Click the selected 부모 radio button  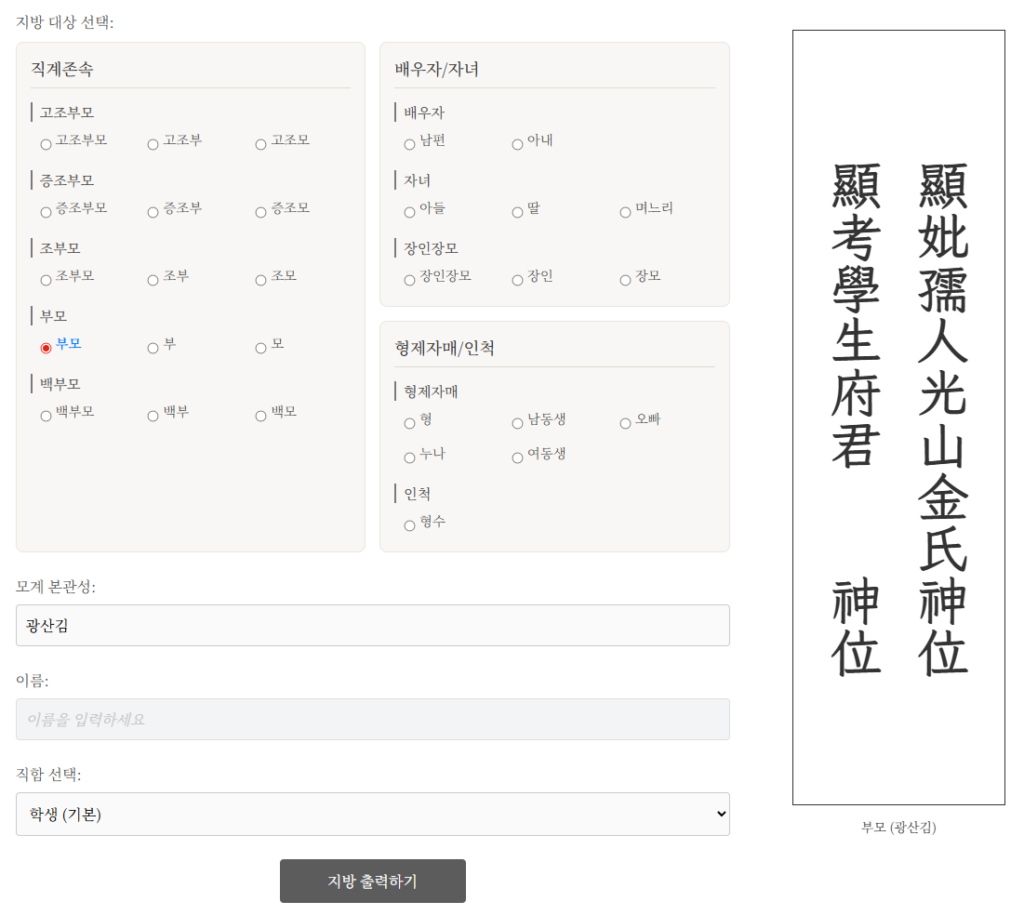46,348
